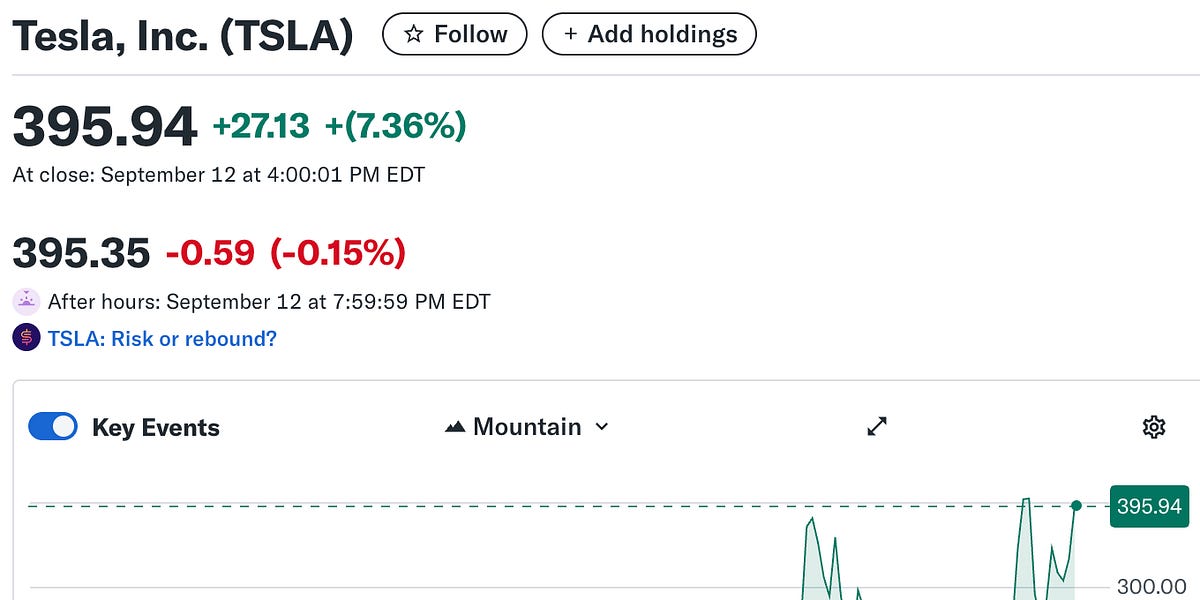
Task: Expand the Mountain dropdown chevron
Action: pyautogui.click(x=602, y=427)
